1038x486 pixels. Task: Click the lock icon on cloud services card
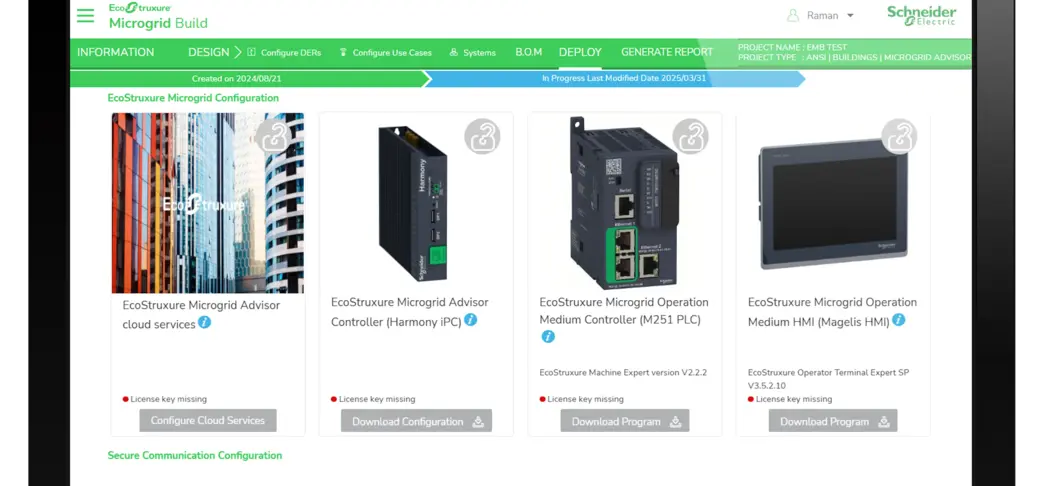click(x=273, y=136)
